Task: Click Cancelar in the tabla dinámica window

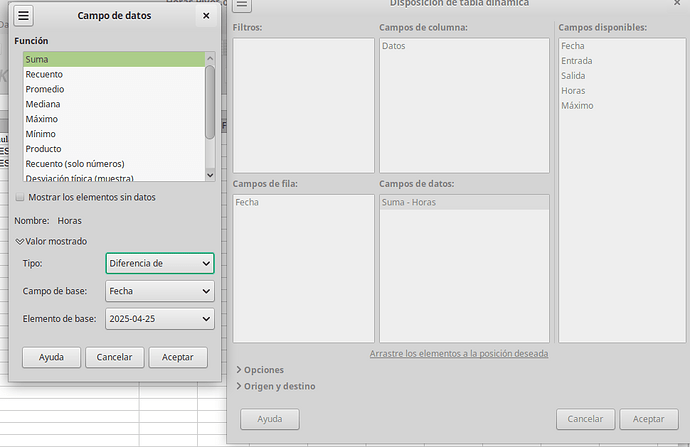Action: pyautogui.click(x=585, y=419)
